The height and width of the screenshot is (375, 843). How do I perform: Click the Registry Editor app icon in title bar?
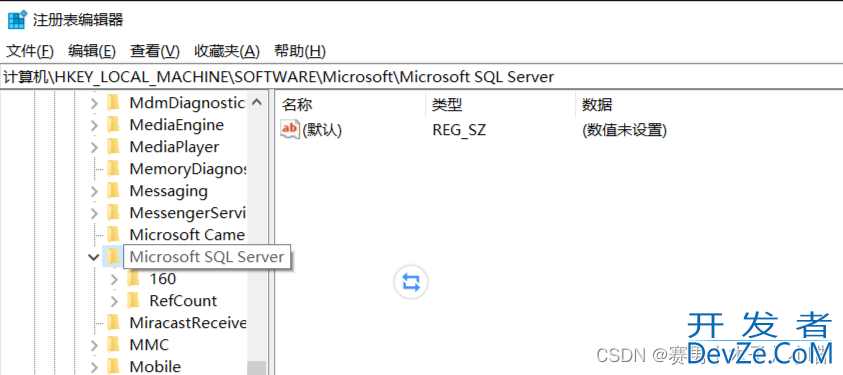pyautogui.click(x=17, y=20)
